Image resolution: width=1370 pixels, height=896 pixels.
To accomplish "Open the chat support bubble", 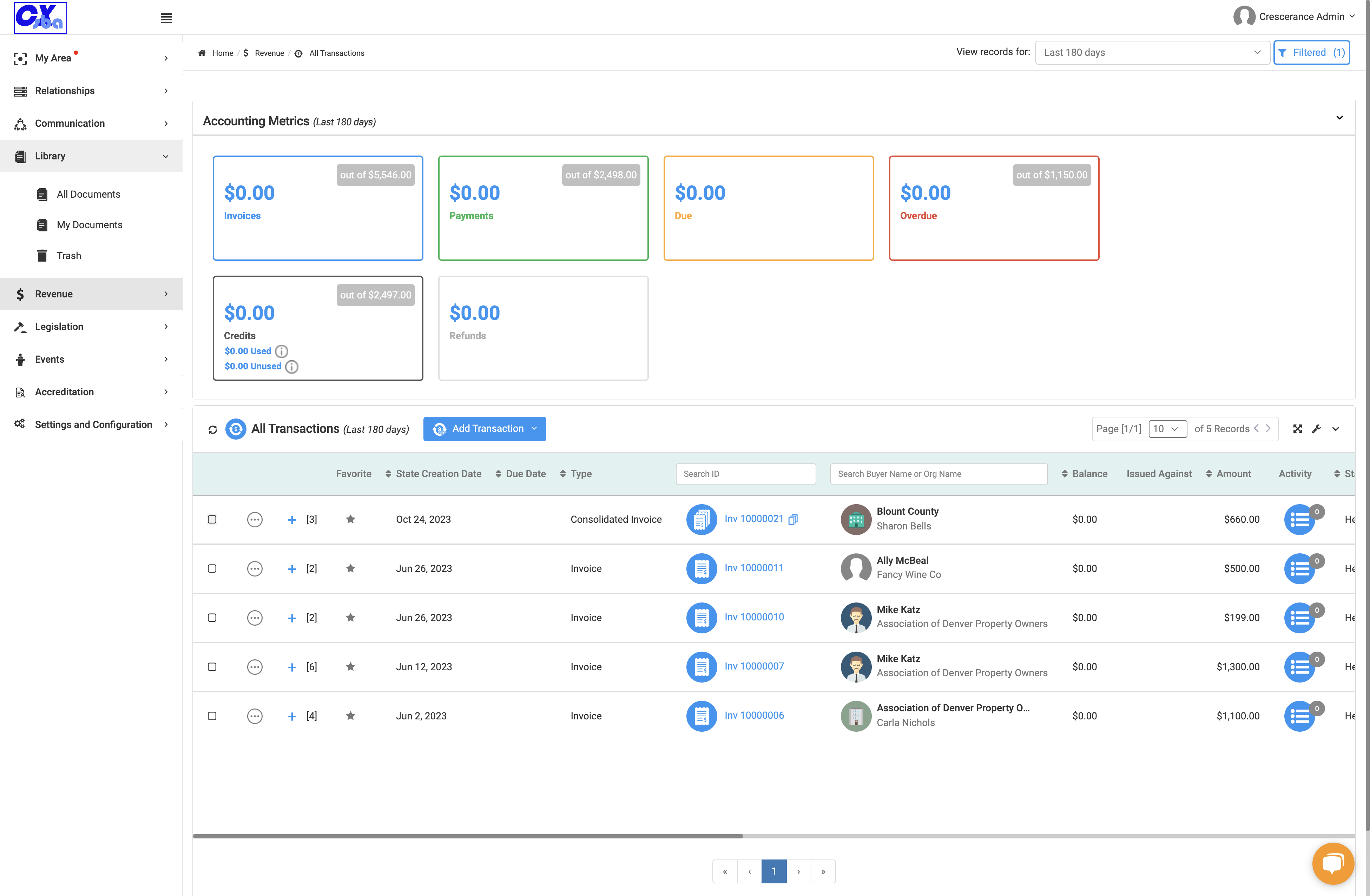I will [x=1333, y=863].
